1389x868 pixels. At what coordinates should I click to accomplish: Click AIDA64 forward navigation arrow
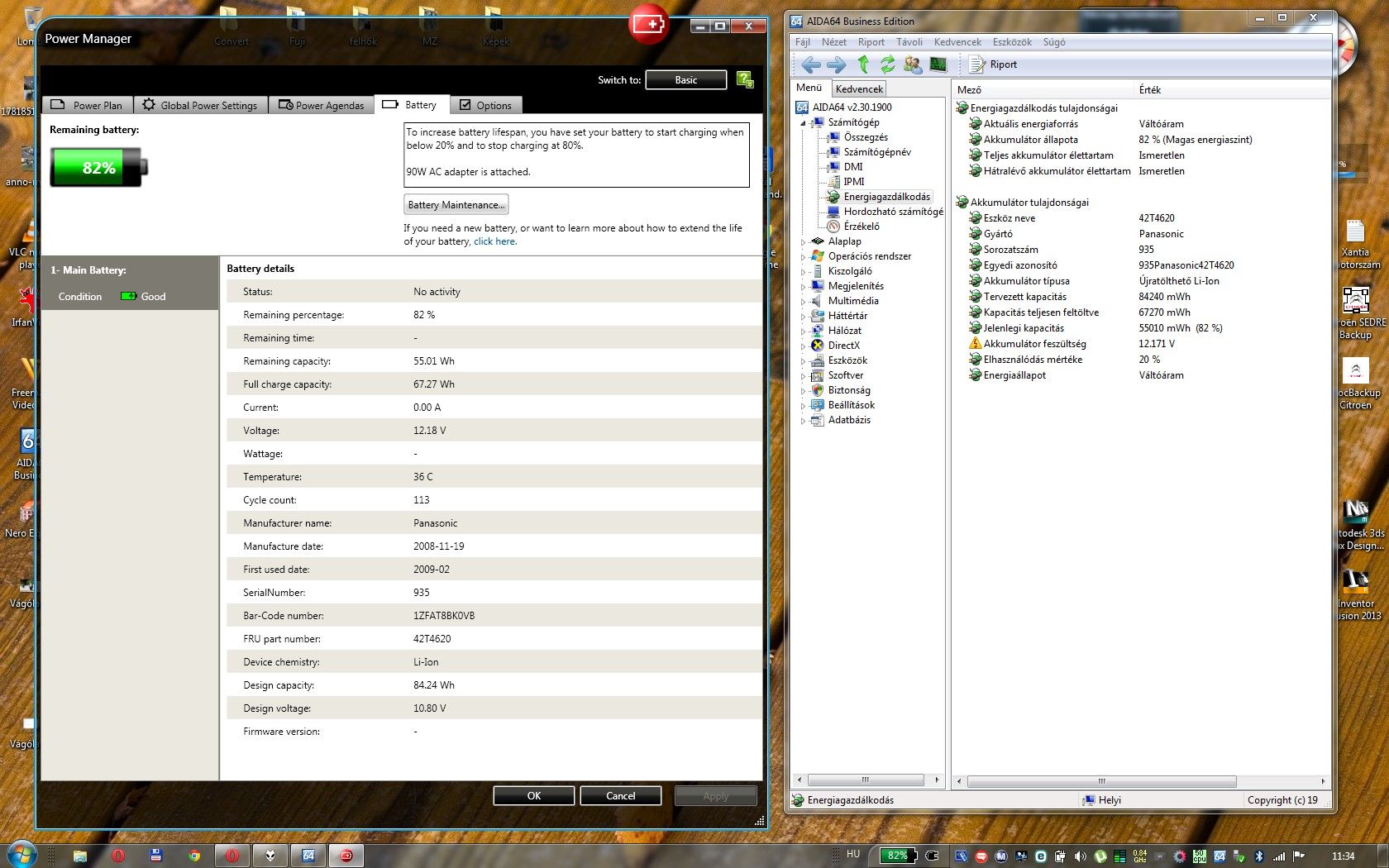tap(837, 64)
